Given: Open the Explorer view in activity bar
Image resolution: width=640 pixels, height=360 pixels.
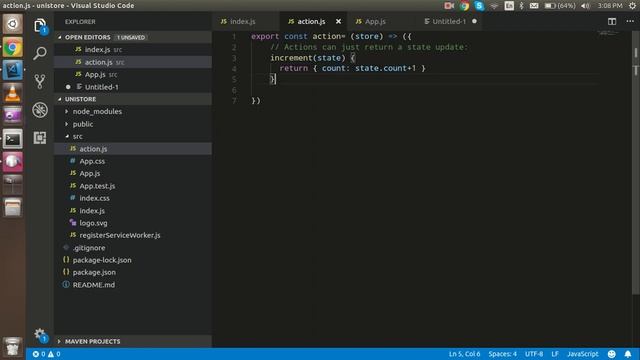Looking at the screenshot, I should [x=40, y=26].
